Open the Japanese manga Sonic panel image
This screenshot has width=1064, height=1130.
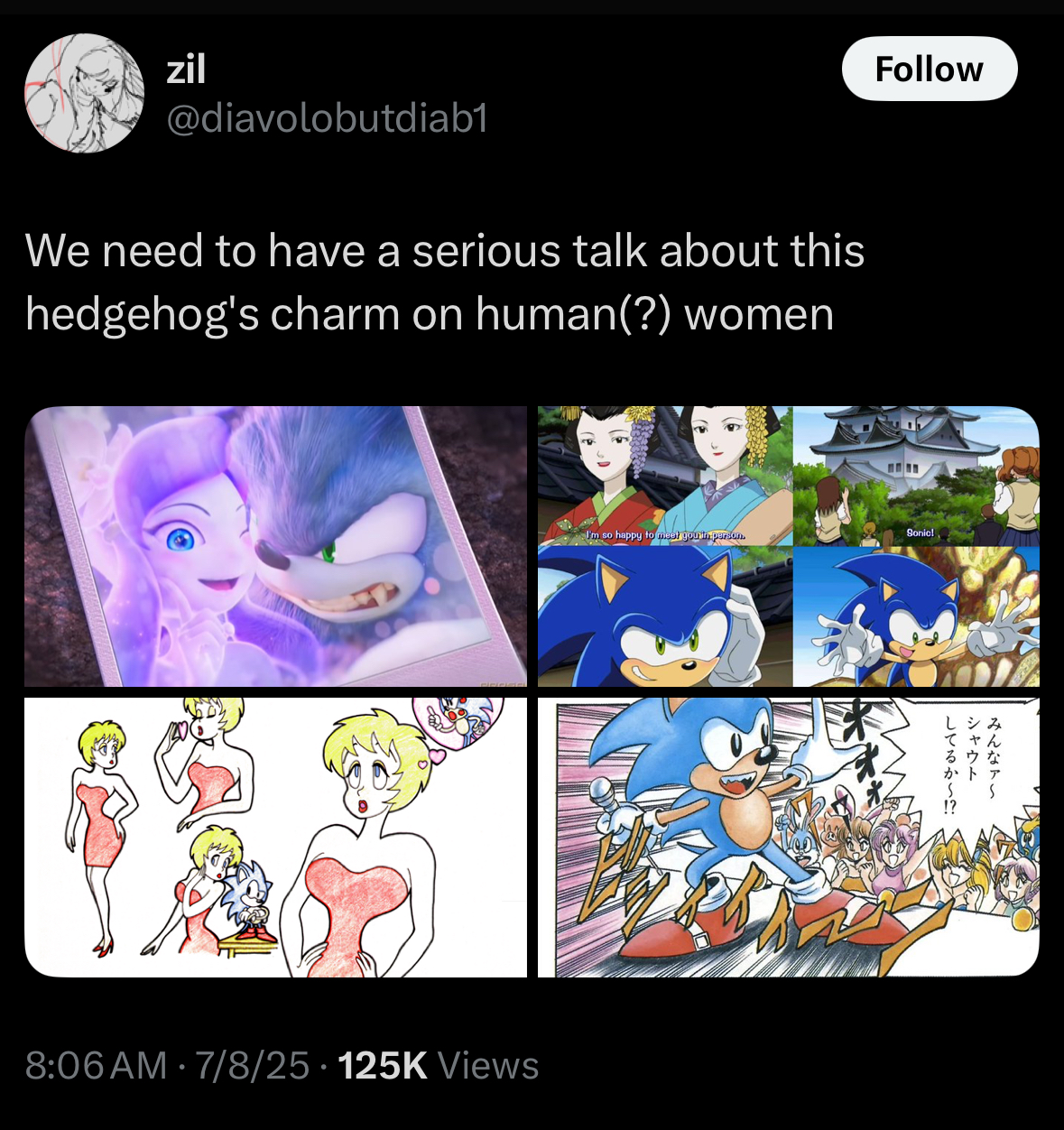tap(789, 838)
